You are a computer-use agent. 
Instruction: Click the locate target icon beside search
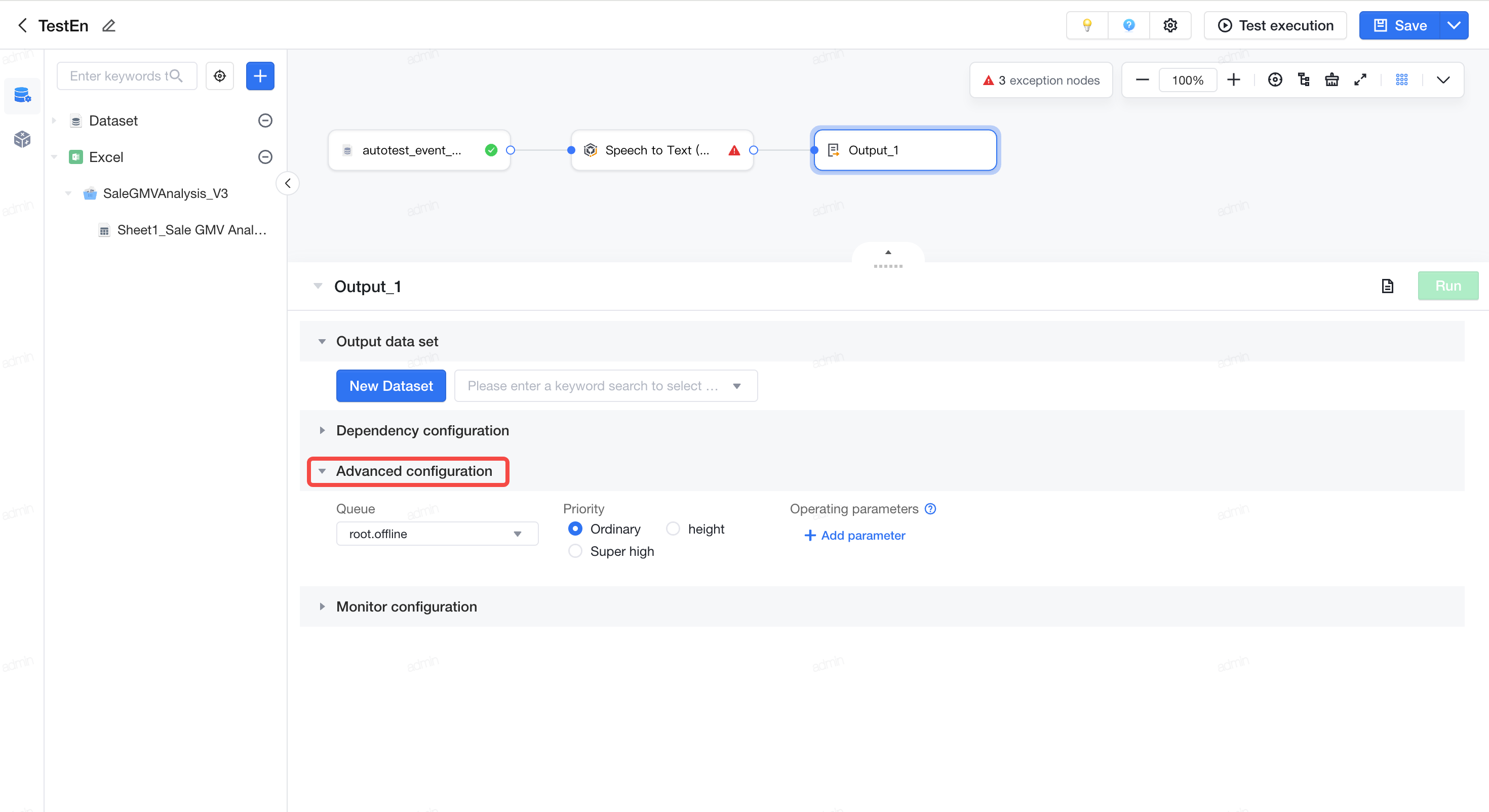point(220,76)
